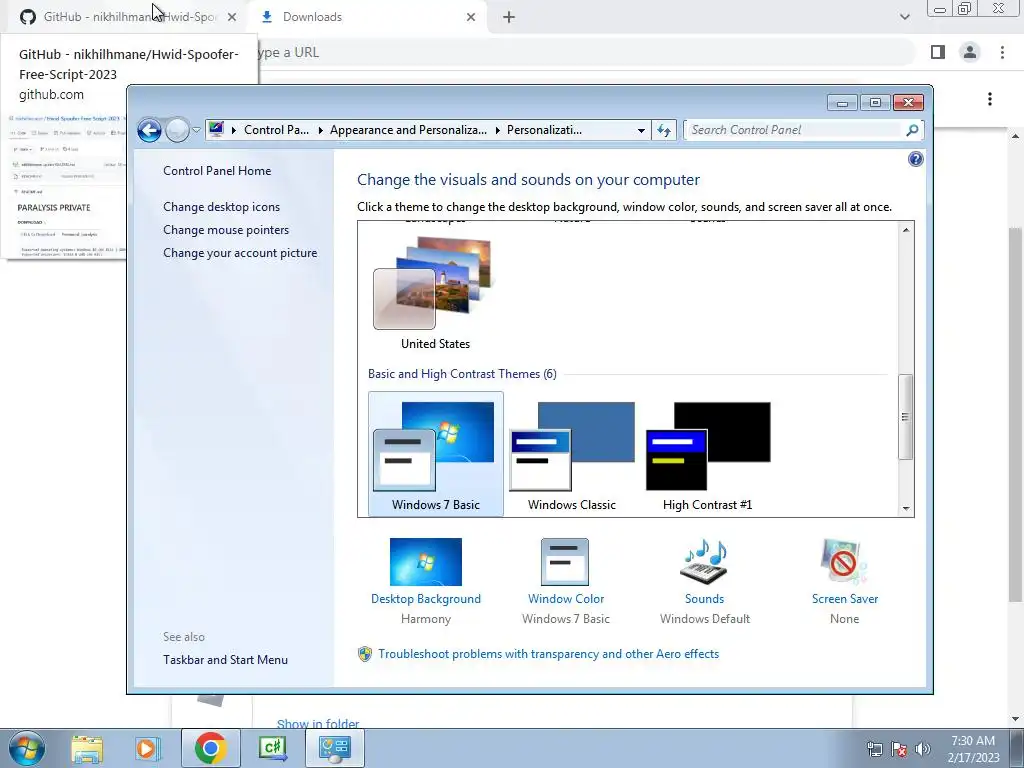This screenshot has height=768, width=1024.
Task: Click the C# application taskbar icon
Action: pos(272,748)
